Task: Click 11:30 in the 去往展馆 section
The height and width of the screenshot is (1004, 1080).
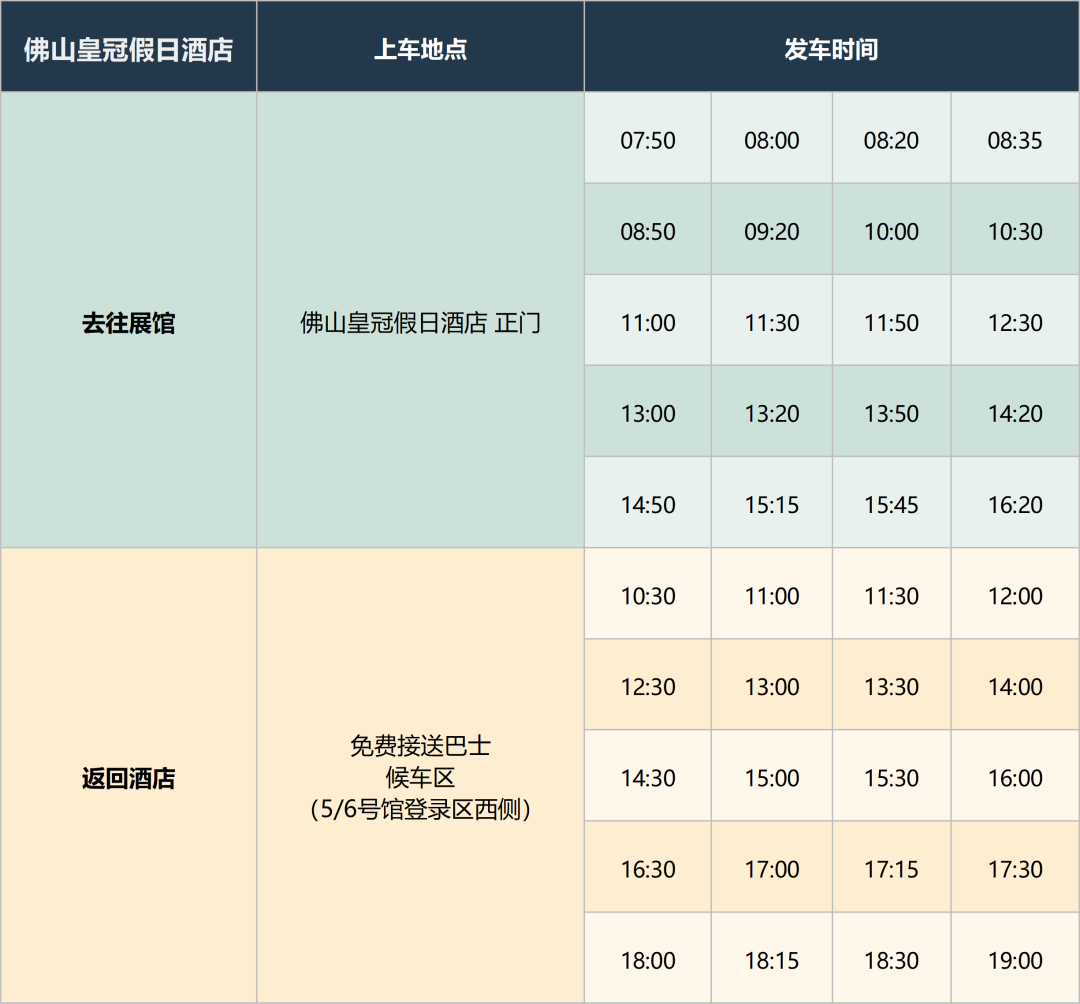Action: 771,320
